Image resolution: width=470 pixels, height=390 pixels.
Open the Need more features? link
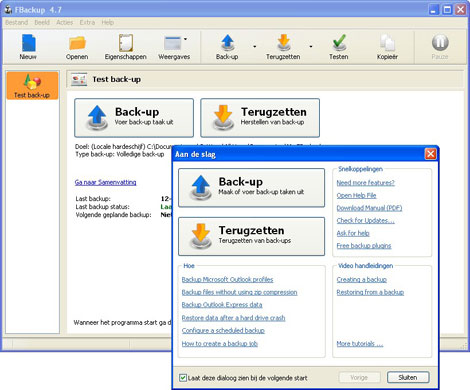click(365, 183)
